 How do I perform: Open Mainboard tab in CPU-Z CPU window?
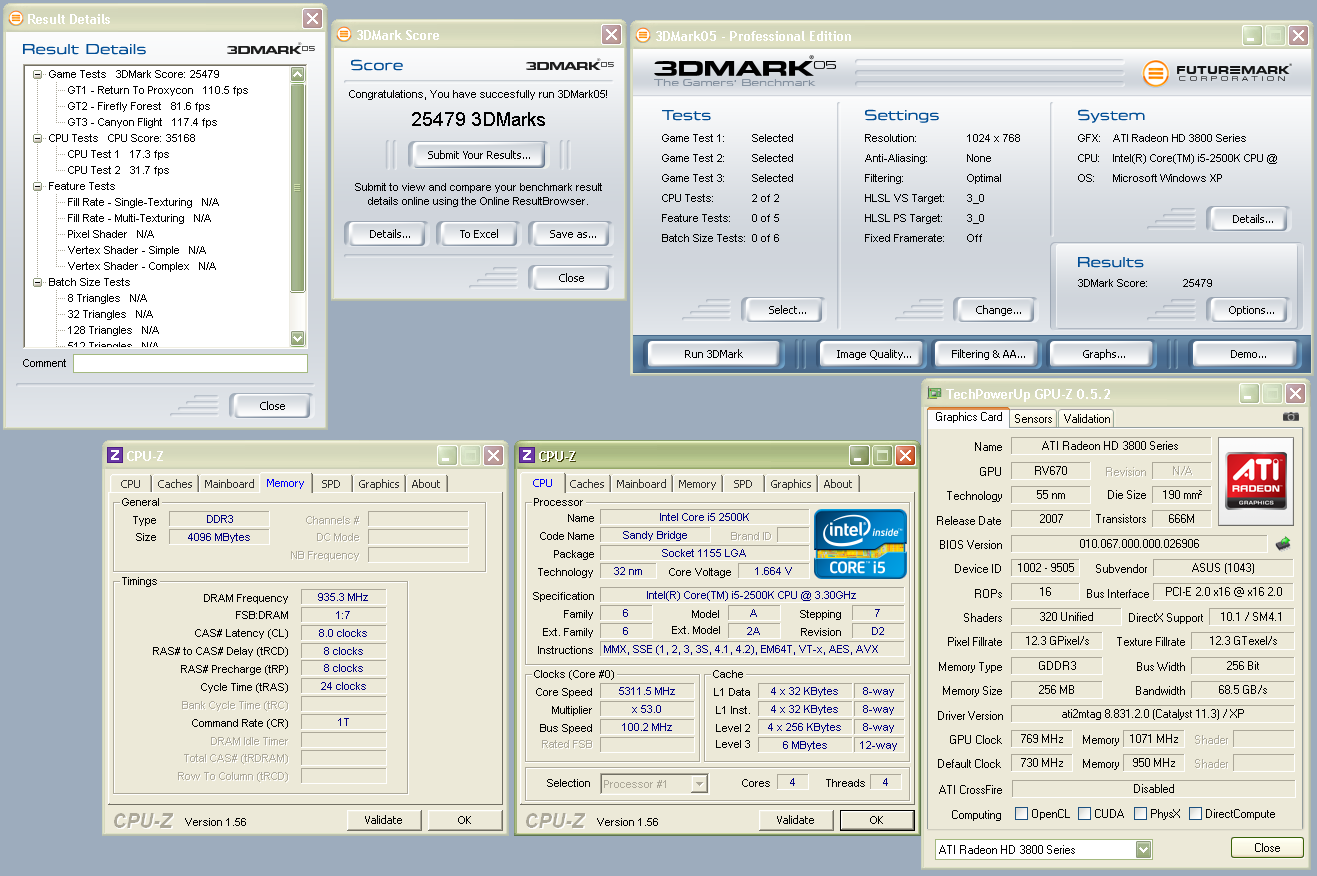[641, 484]
